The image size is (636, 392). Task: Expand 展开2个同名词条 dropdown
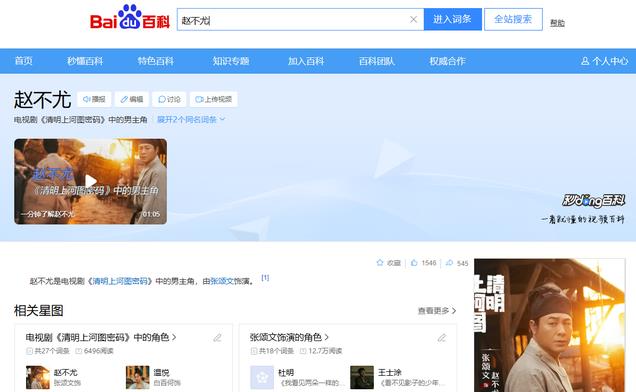point(191,120)
